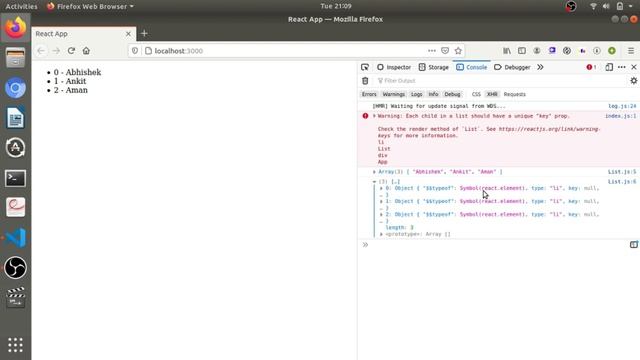Open OBS Studio from the dock
640x360 pixels.
coord(16,268)
